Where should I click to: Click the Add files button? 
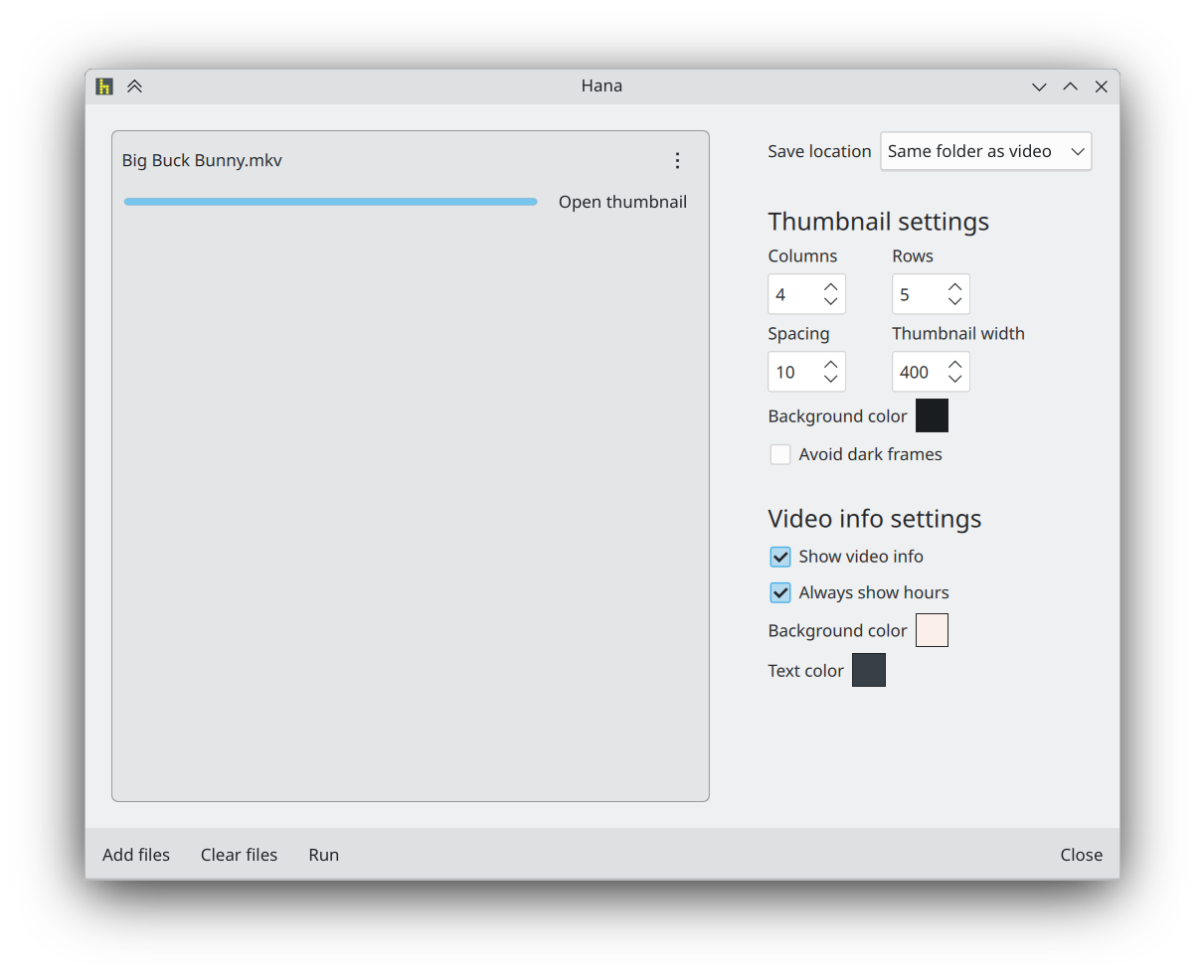(135, 854)
